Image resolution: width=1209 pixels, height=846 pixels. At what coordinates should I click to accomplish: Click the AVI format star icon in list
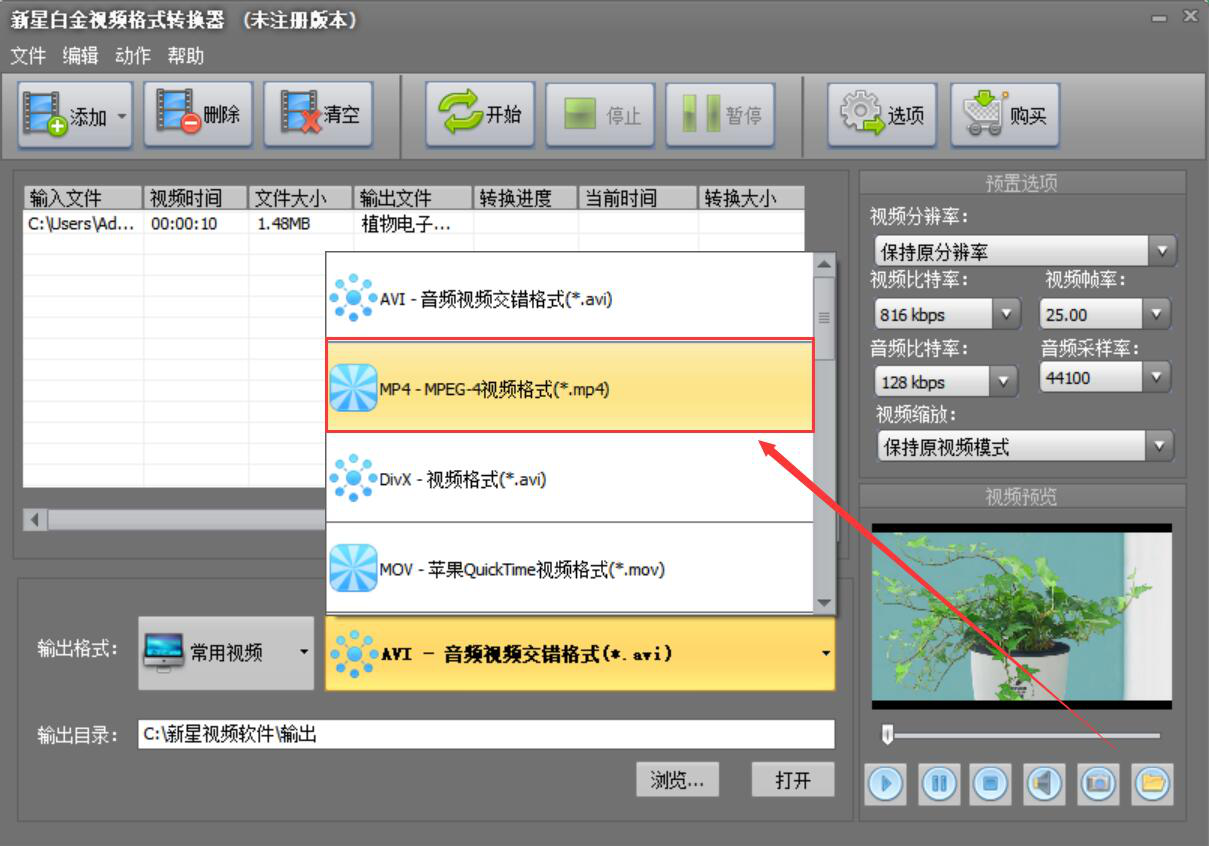[353, 297]
